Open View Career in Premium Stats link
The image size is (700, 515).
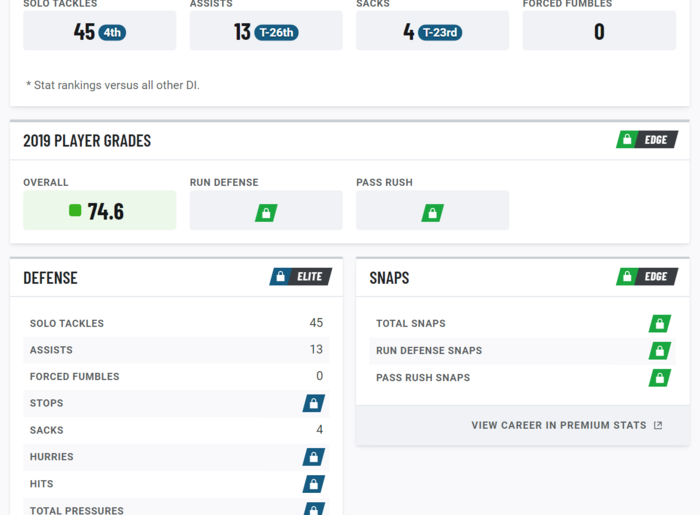tap(567, 425)
